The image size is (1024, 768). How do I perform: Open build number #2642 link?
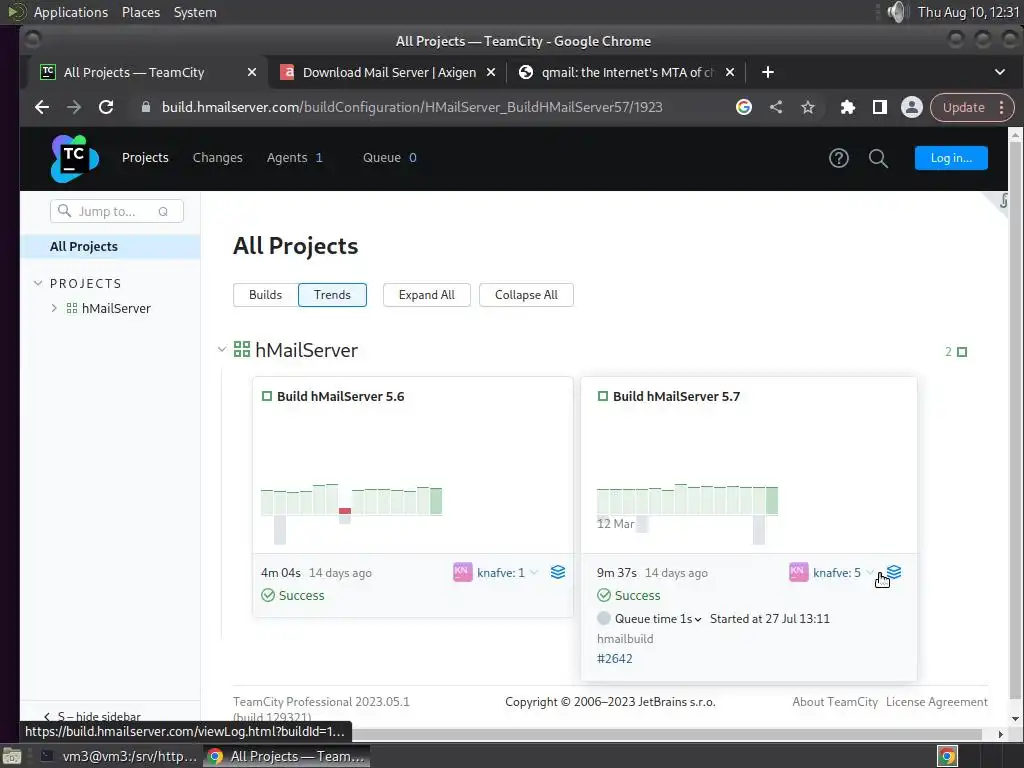(615, 658)
